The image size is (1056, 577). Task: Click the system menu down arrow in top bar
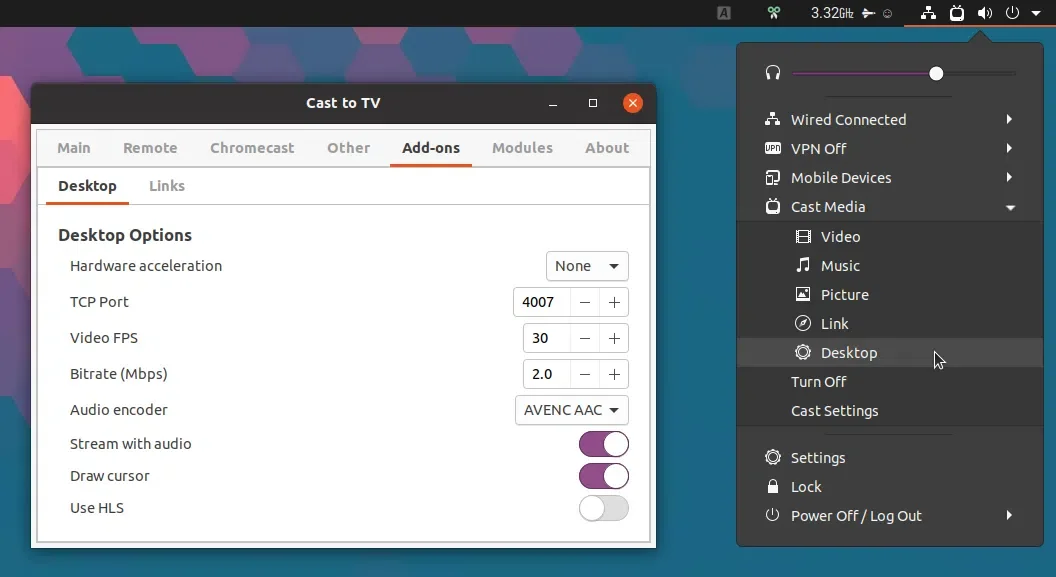click(x=1036, y=13)
